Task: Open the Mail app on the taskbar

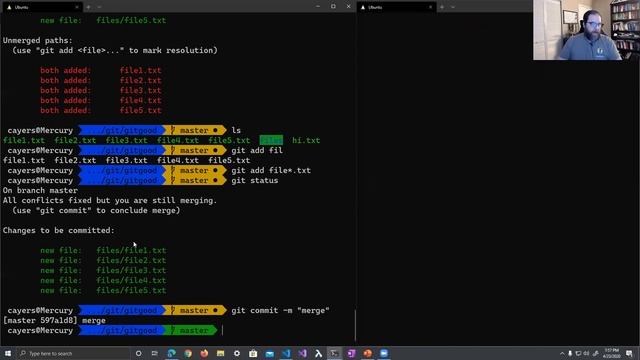Action: coord(269,353)
